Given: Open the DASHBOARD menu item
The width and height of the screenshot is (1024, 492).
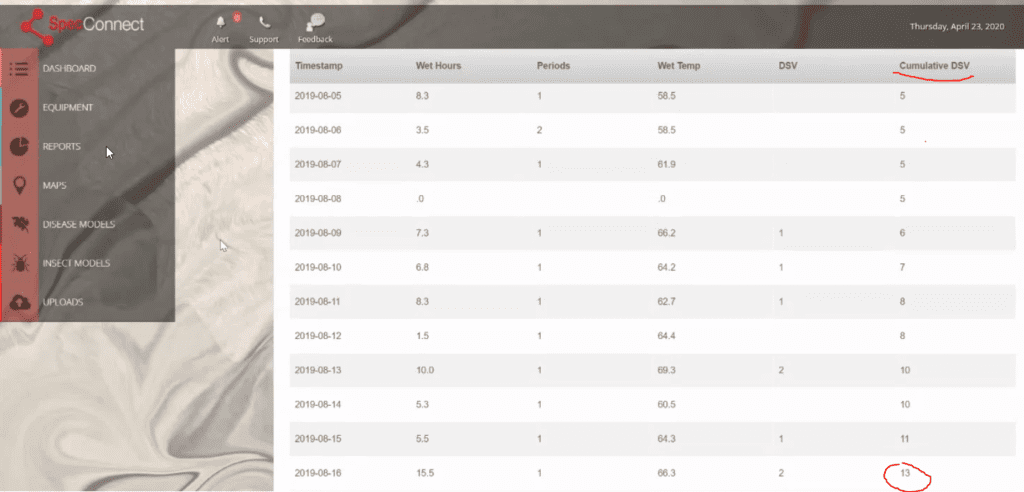Looking at the screenshot, I should point(69,69).
